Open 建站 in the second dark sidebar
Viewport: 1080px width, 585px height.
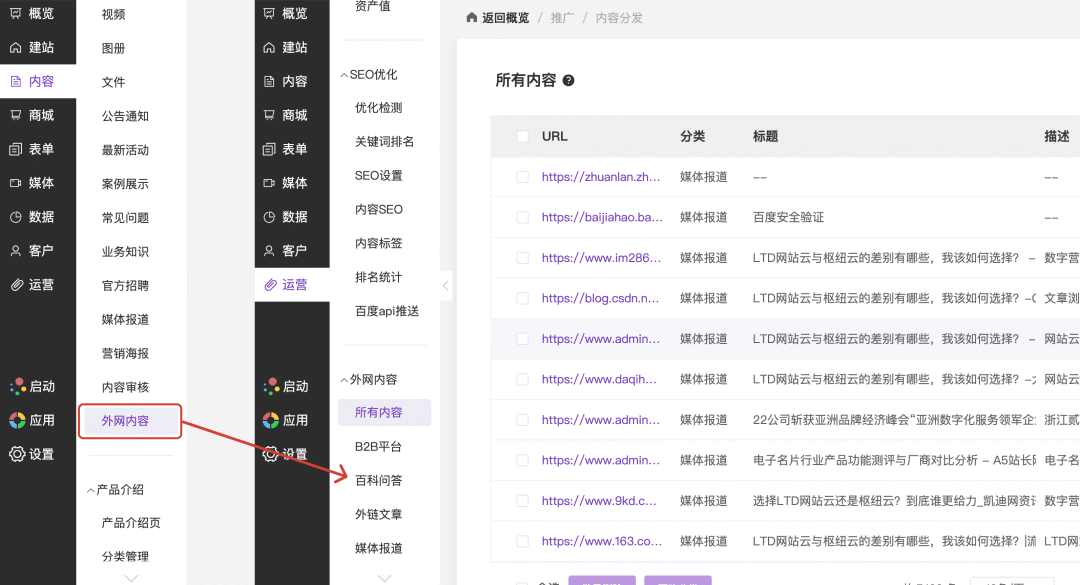(x=286, y=48)
